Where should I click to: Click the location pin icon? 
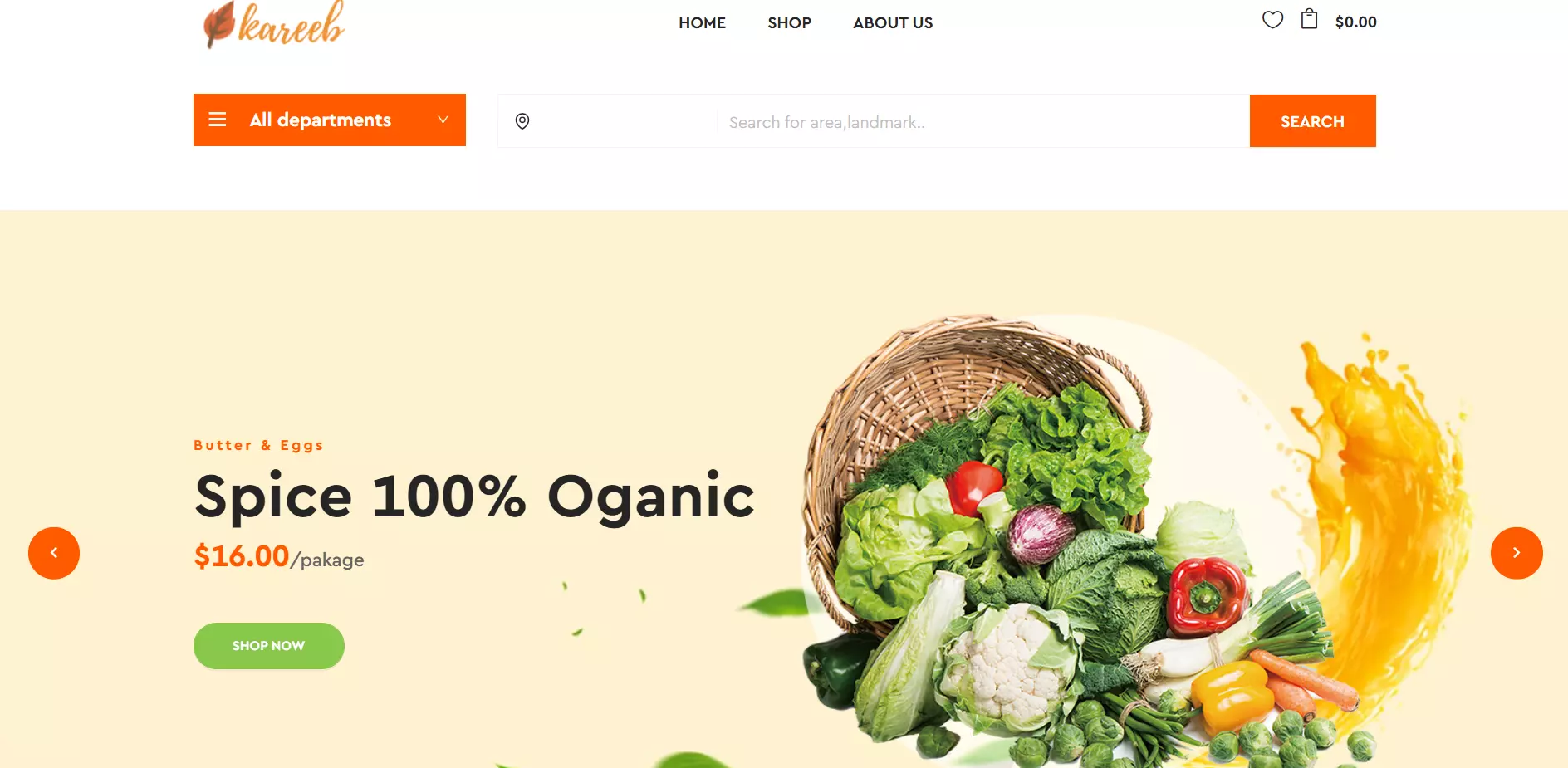(x=522, y=121)
